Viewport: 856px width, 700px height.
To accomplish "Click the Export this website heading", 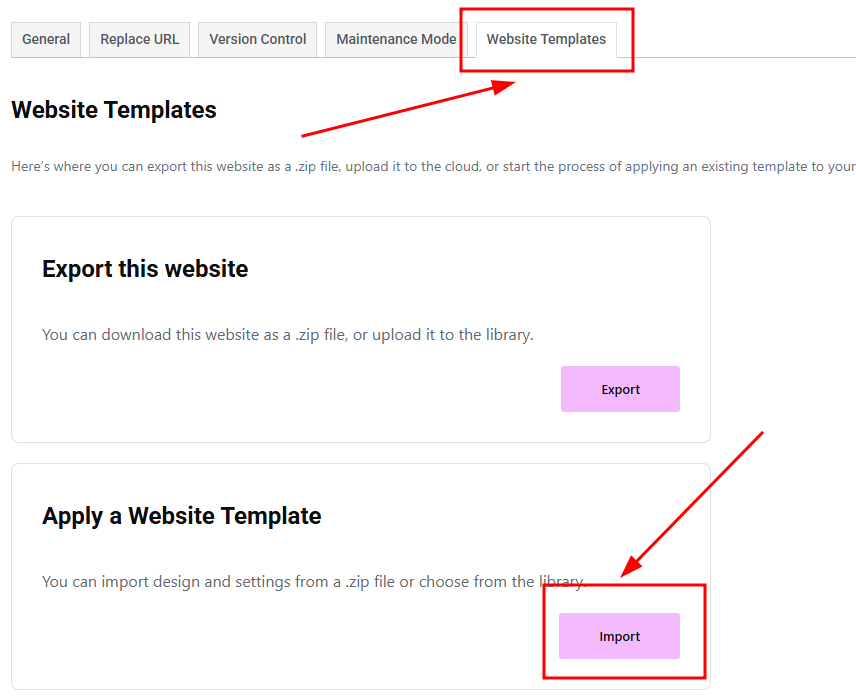I will pyautogui.click(x=145, y=269).
